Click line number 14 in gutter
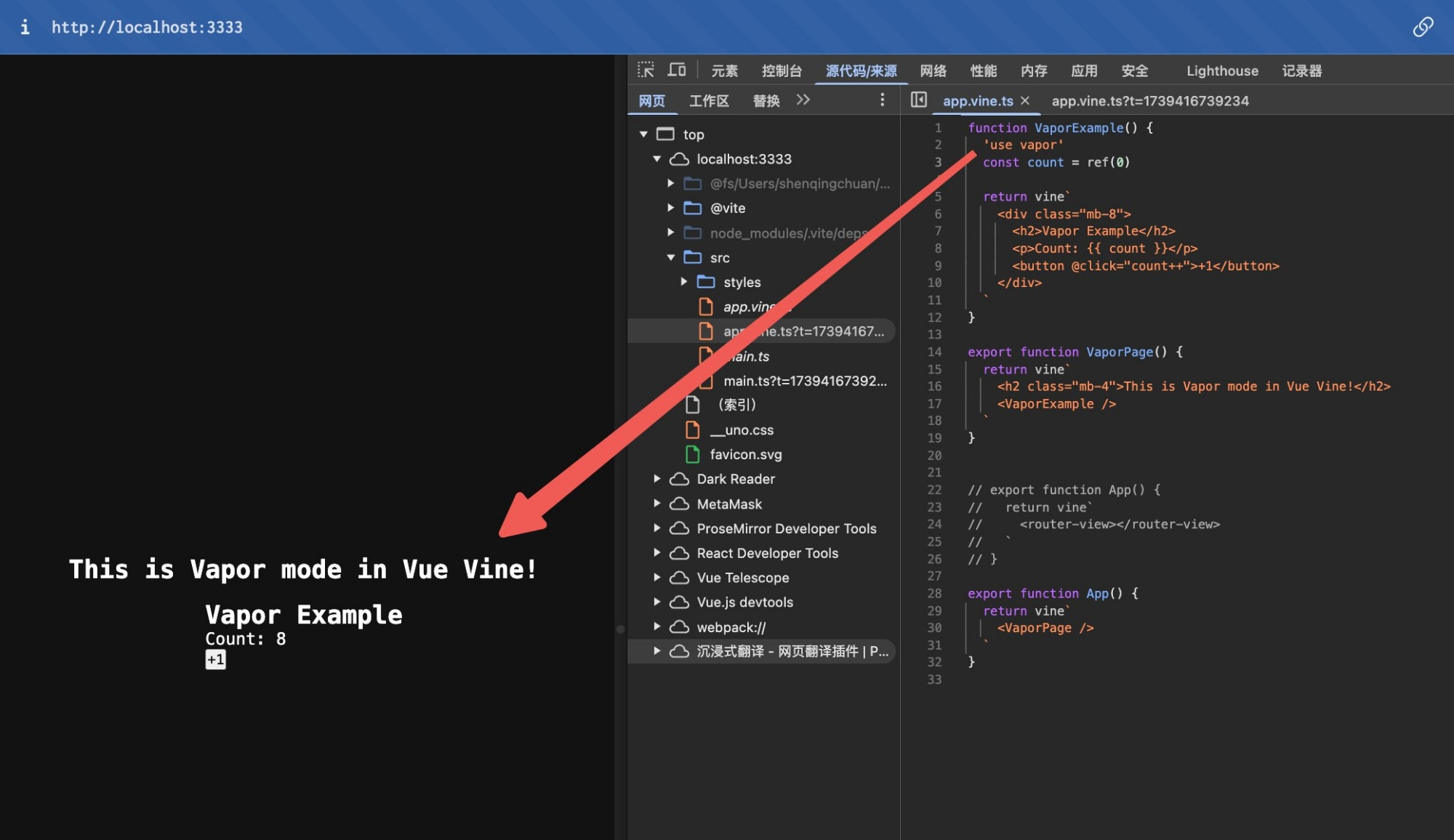 pyautogui.click(x=934, y=352)
